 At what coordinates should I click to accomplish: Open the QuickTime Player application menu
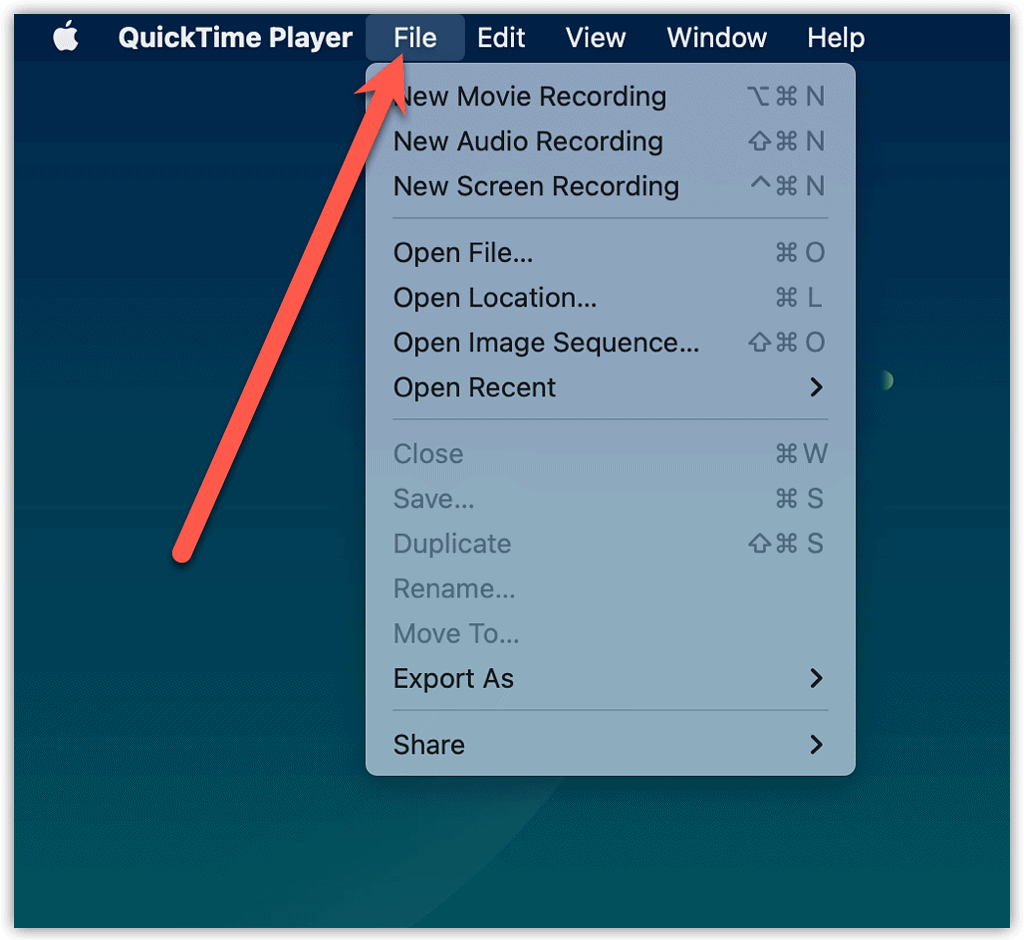[235, 37]
